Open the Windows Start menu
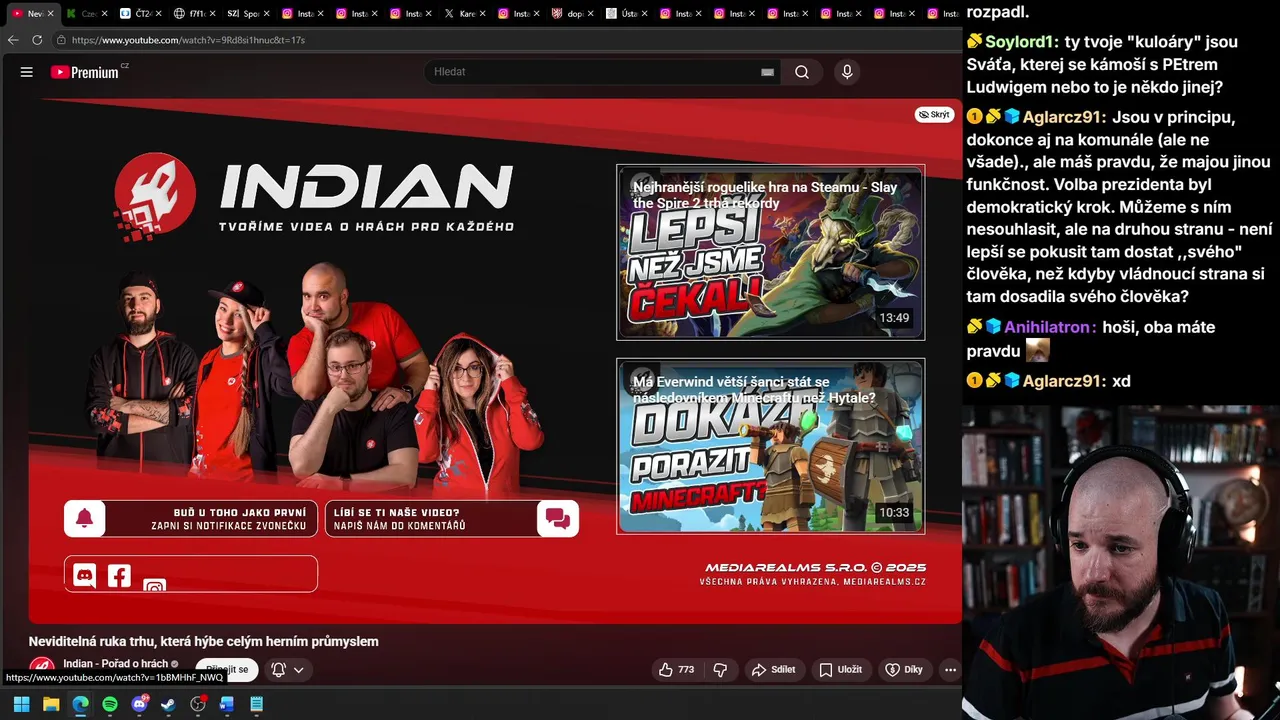 (21, 704)
